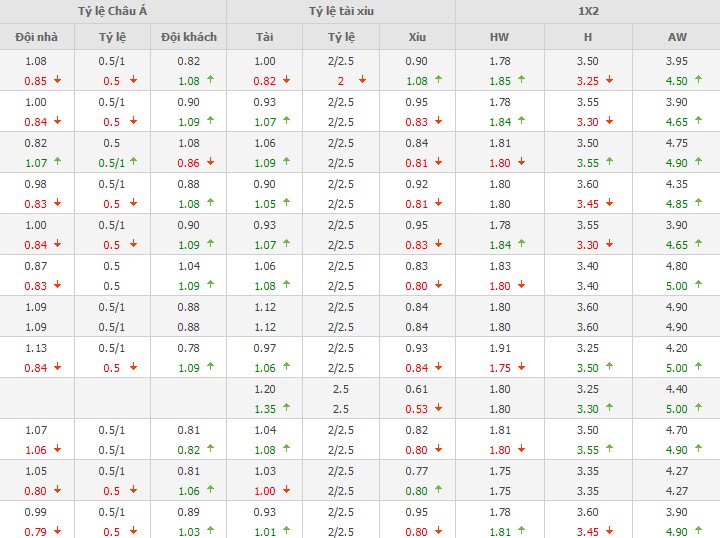Image resolution: width=720 pixels, height=538 pixels.
Task: Click the red down arrow beside 0.85
Action: click(59, 80)
